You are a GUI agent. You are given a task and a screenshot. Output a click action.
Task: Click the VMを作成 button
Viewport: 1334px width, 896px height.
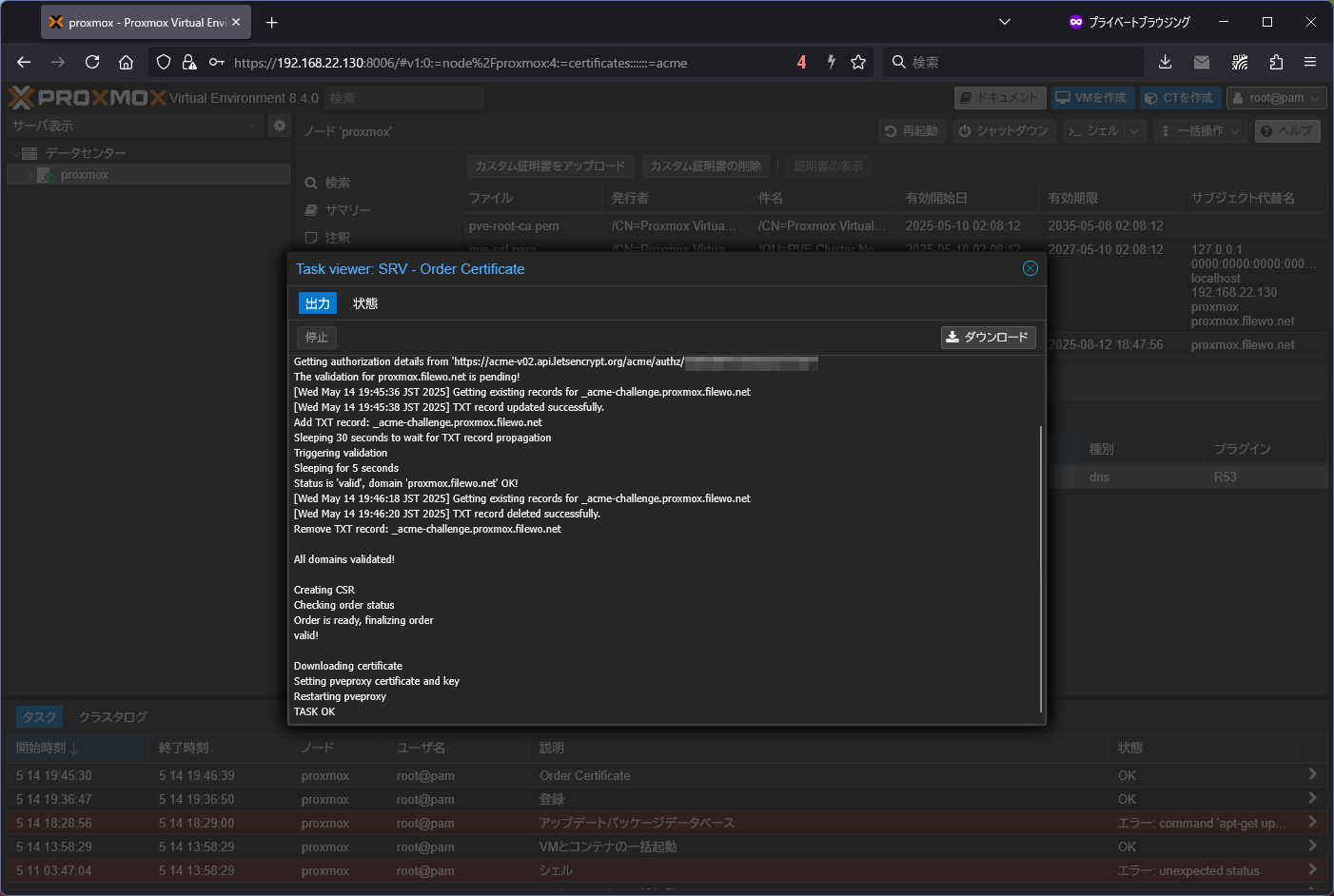pyautogui.click(x=1092, y=98)
